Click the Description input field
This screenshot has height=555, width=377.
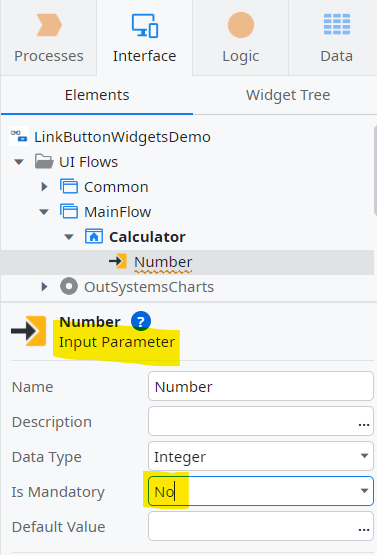pyautogui.click(x=261, y=421)
